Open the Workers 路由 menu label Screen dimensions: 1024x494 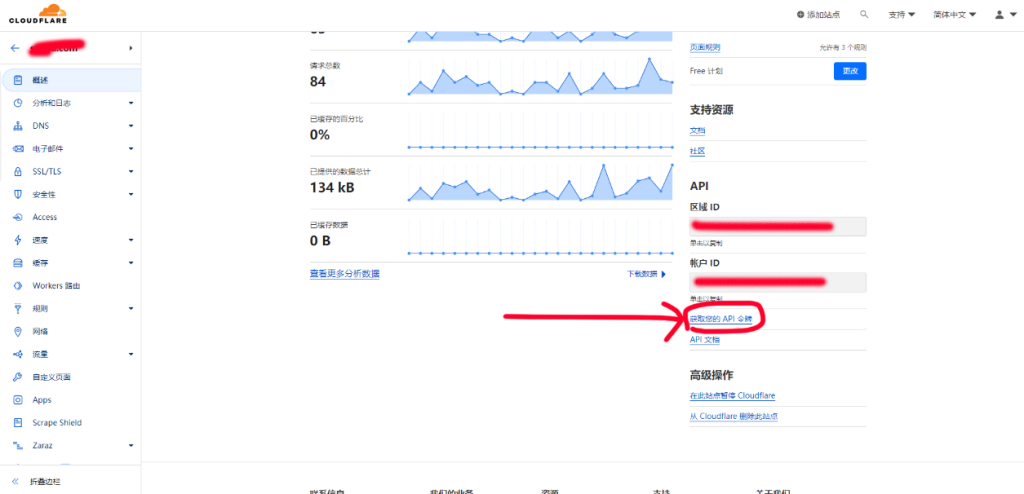tap(56, 286)
